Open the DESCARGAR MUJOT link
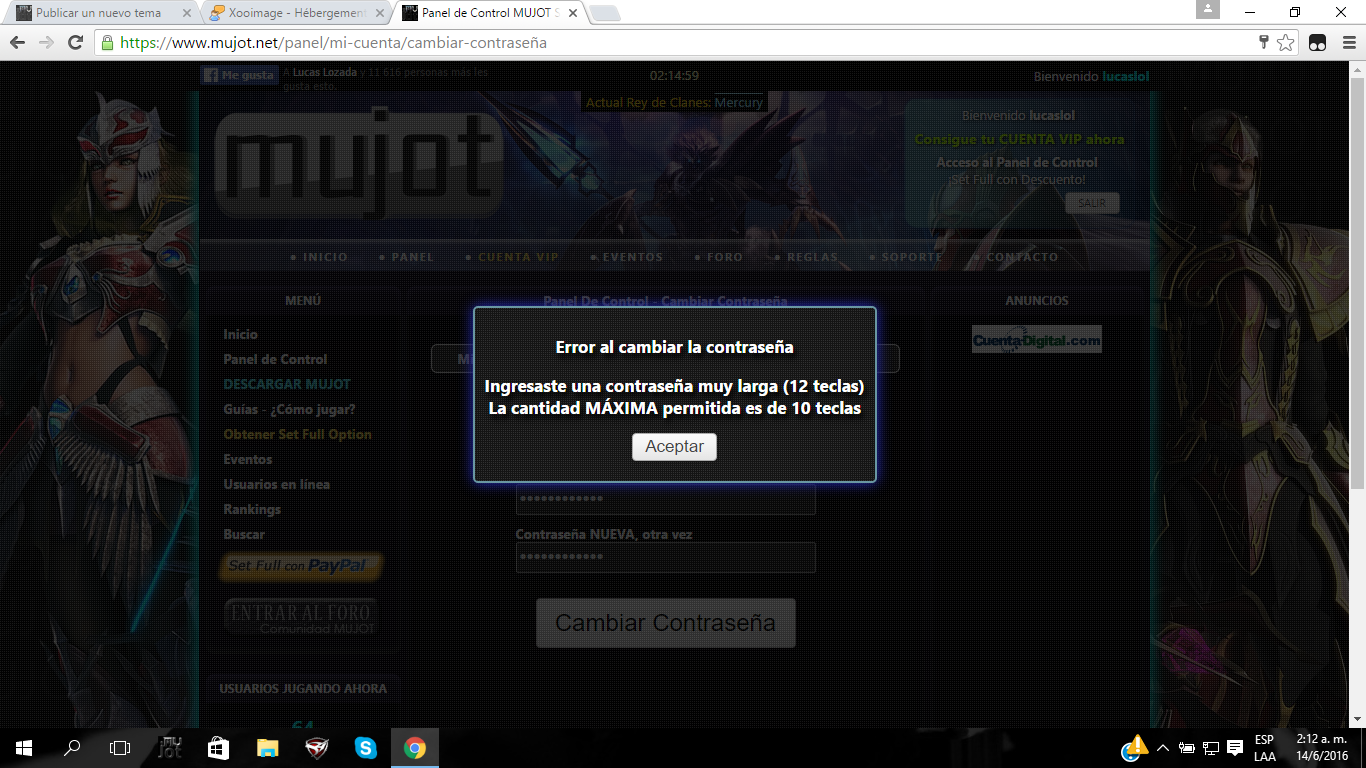1366x768 pixels. 286,384
